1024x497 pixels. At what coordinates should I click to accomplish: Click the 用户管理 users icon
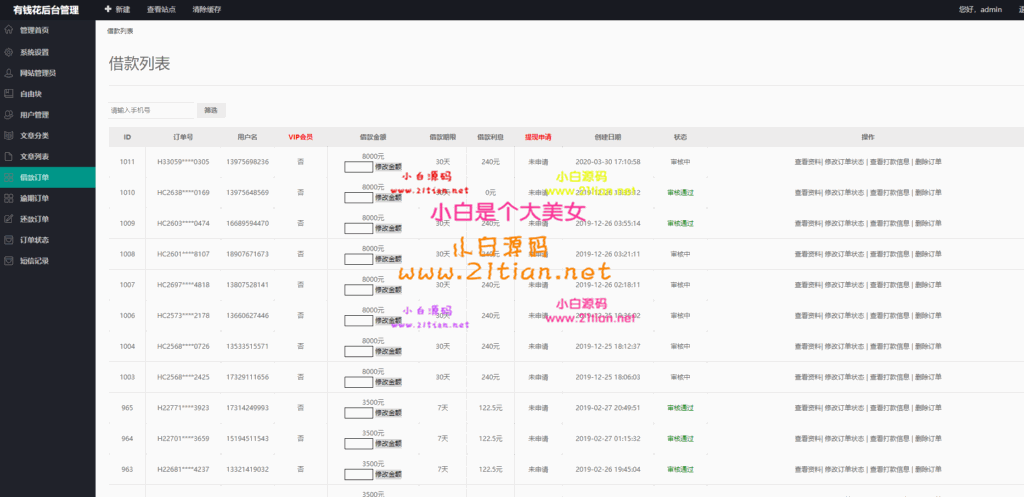8,115
